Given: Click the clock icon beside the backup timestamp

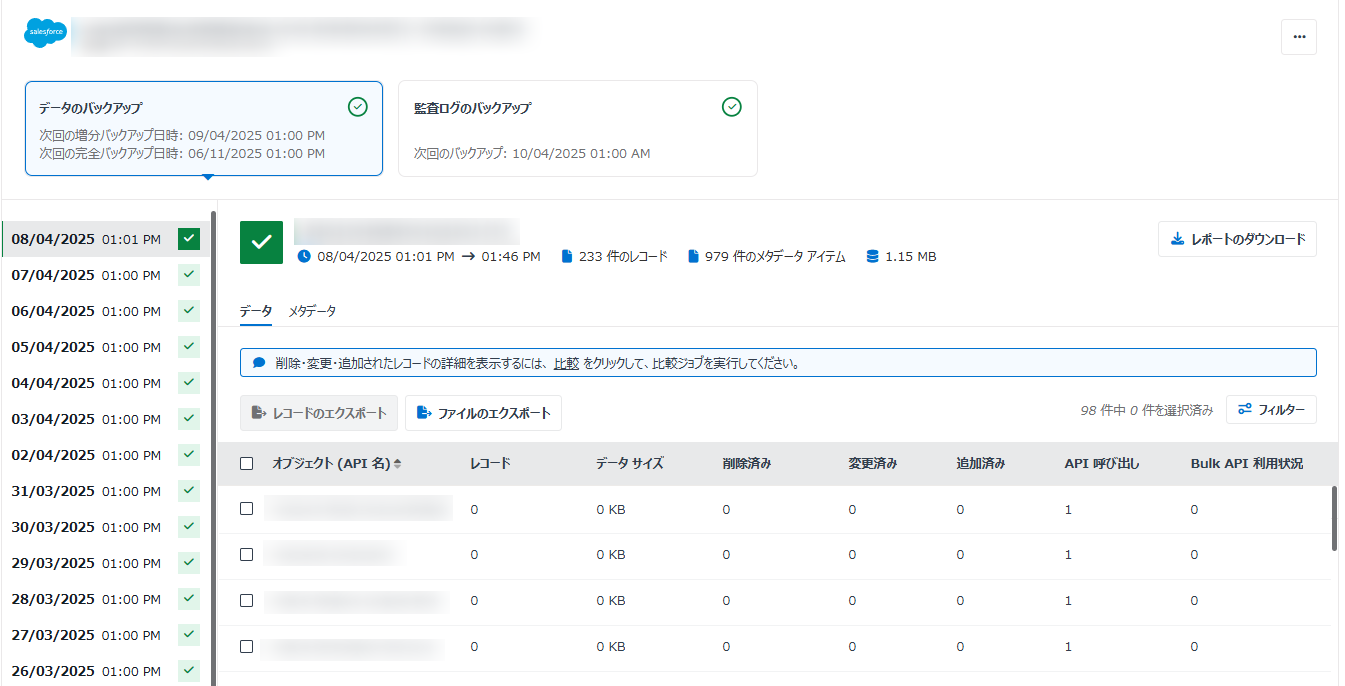Looking at the screenshot, I should [303, 256].
